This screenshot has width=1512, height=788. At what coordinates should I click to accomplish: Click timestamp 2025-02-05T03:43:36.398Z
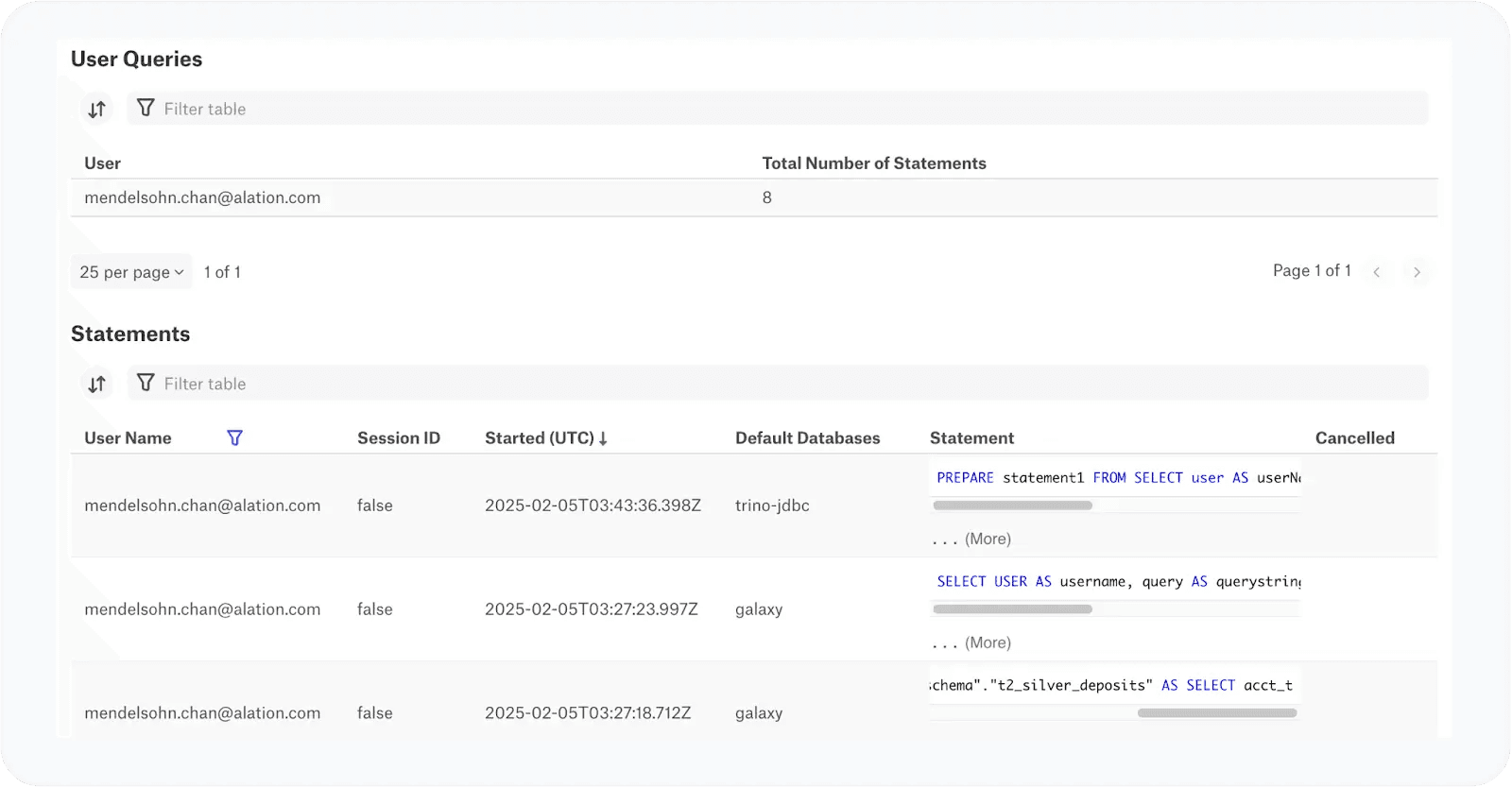(593, 505)
